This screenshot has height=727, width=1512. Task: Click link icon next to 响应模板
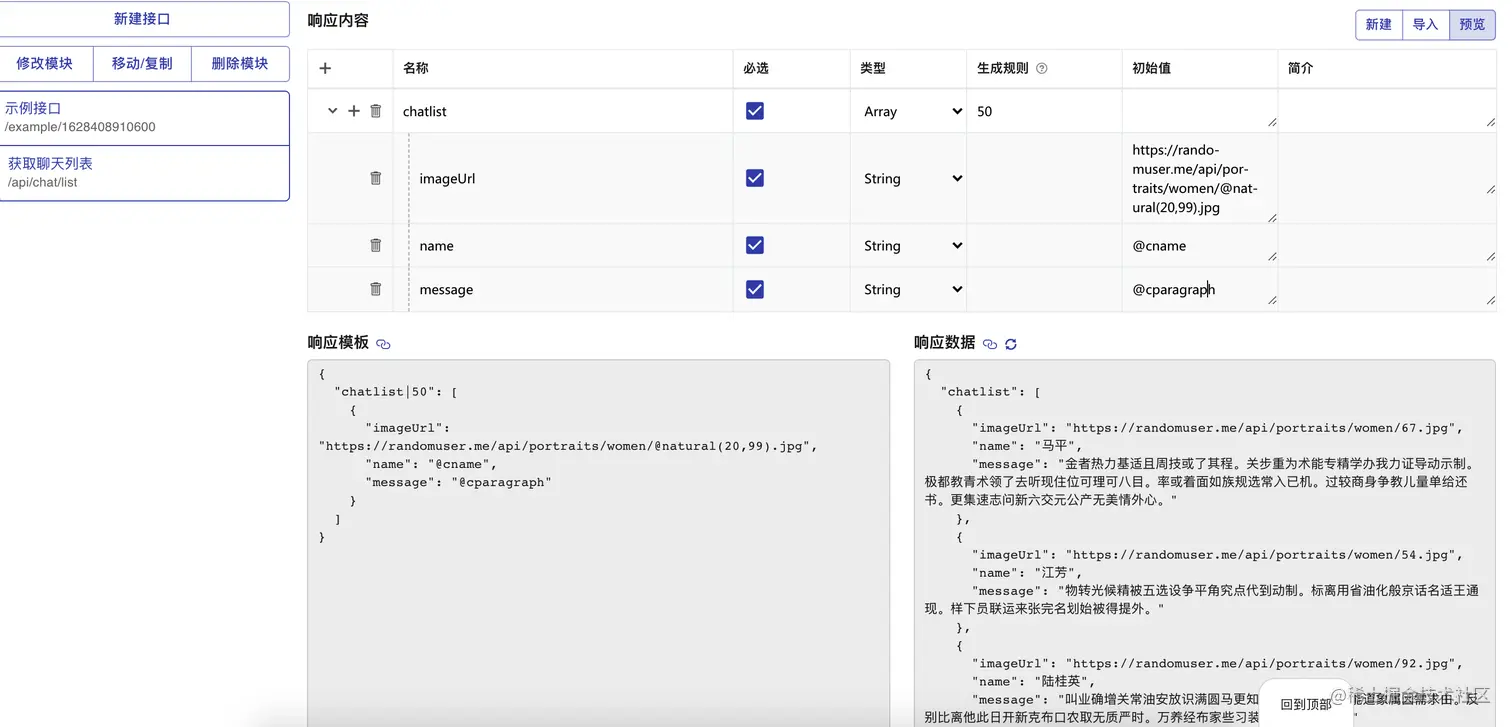click(383, 343)
